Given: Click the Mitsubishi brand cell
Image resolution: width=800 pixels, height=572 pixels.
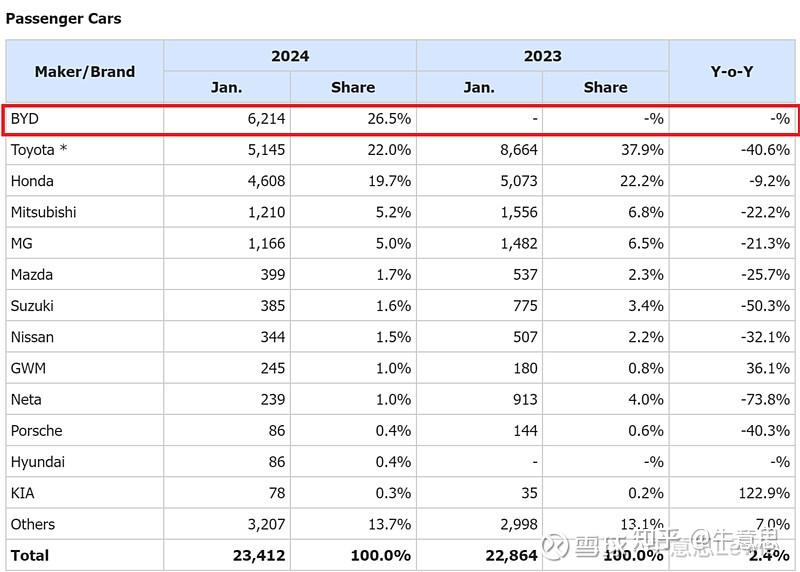Looking at the screenshot, I should pos(85,212).
